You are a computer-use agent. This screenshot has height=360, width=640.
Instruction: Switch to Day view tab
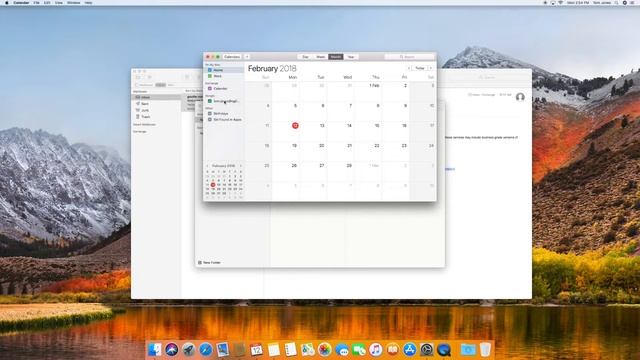(x=305, y=57)
